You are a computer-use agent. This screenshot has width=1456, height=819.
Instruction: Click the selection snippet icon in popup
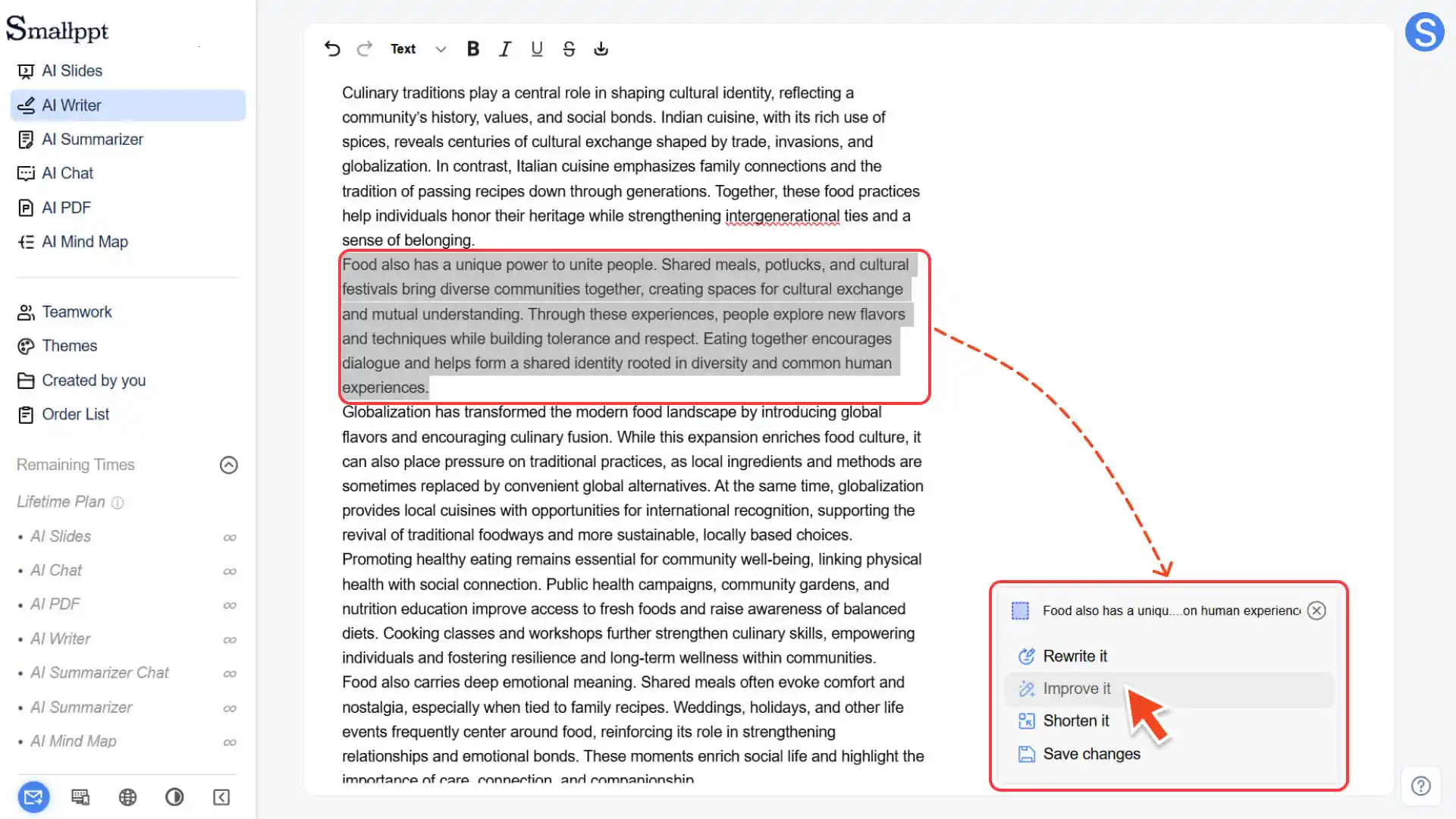1021,610
